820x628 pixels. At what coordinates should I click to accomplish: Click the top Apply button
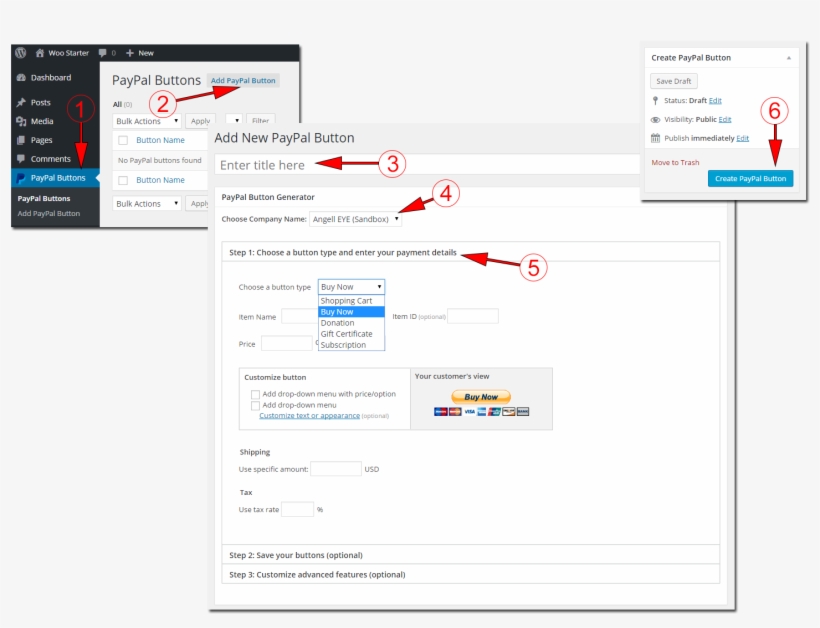pyautogui.click(x=200, y=121)
